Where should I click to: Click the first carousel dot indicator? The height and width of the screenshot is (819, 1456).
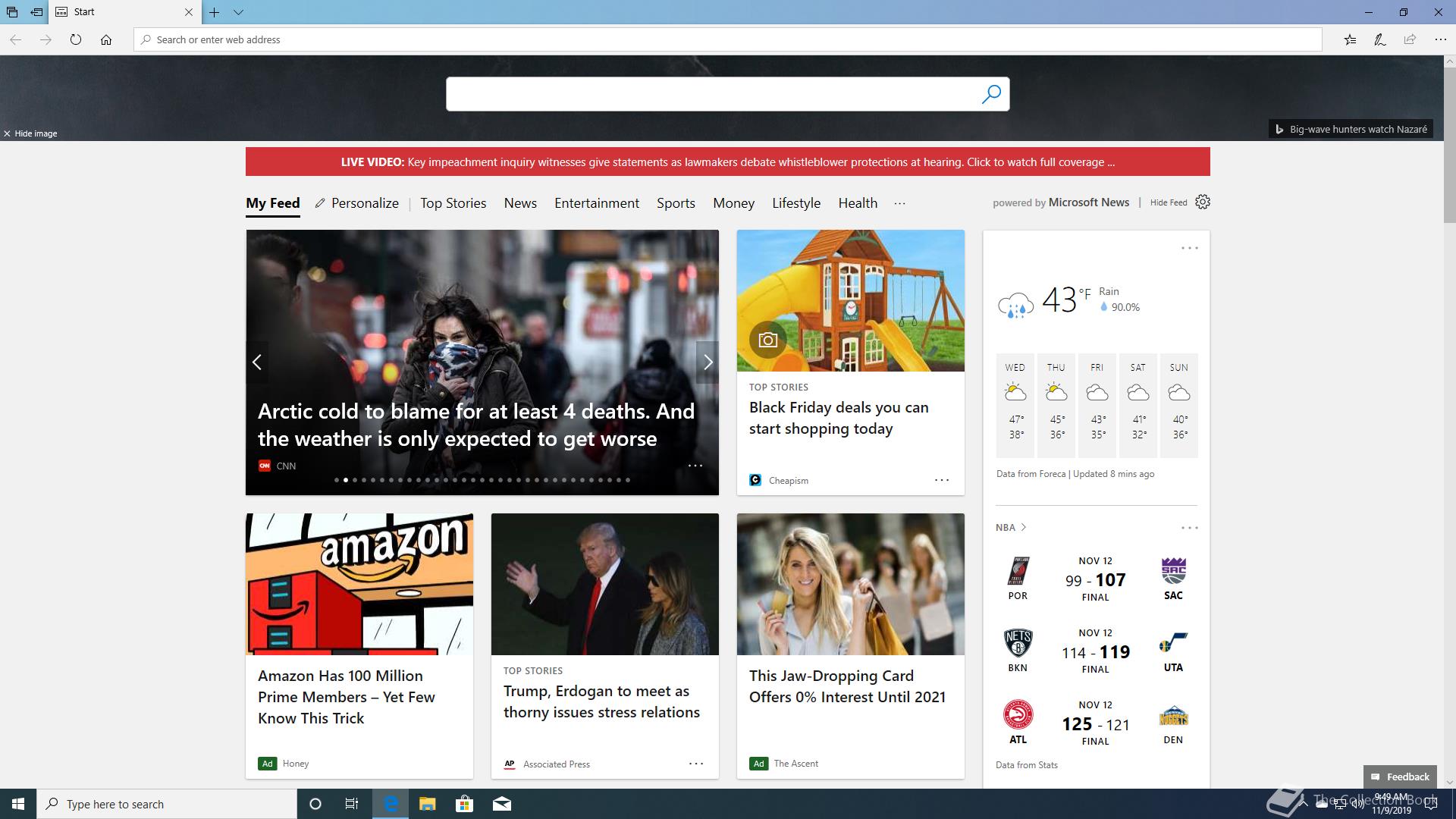click(x=337, y=480)
